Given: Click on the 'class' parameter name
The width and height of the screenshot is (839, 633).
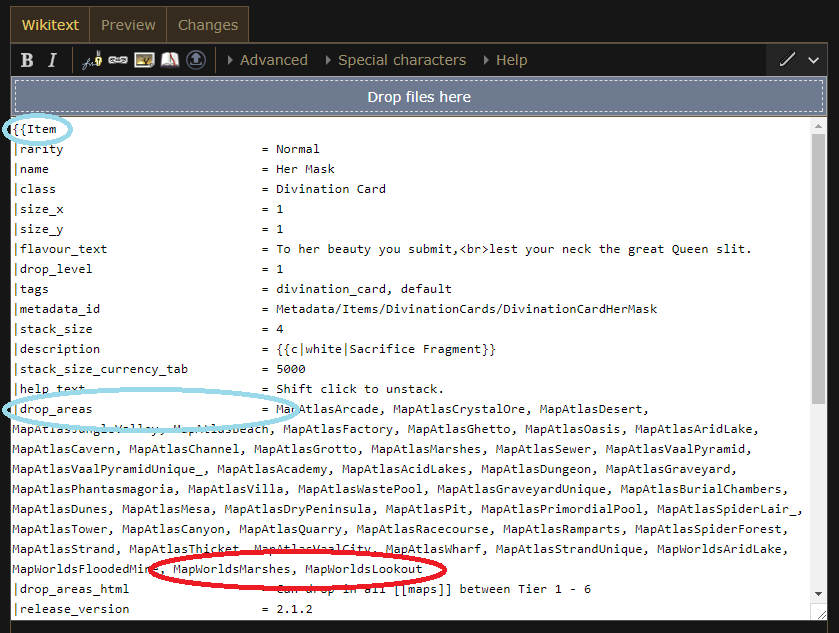Looking at the screenshot, I should tap(37, 189).
